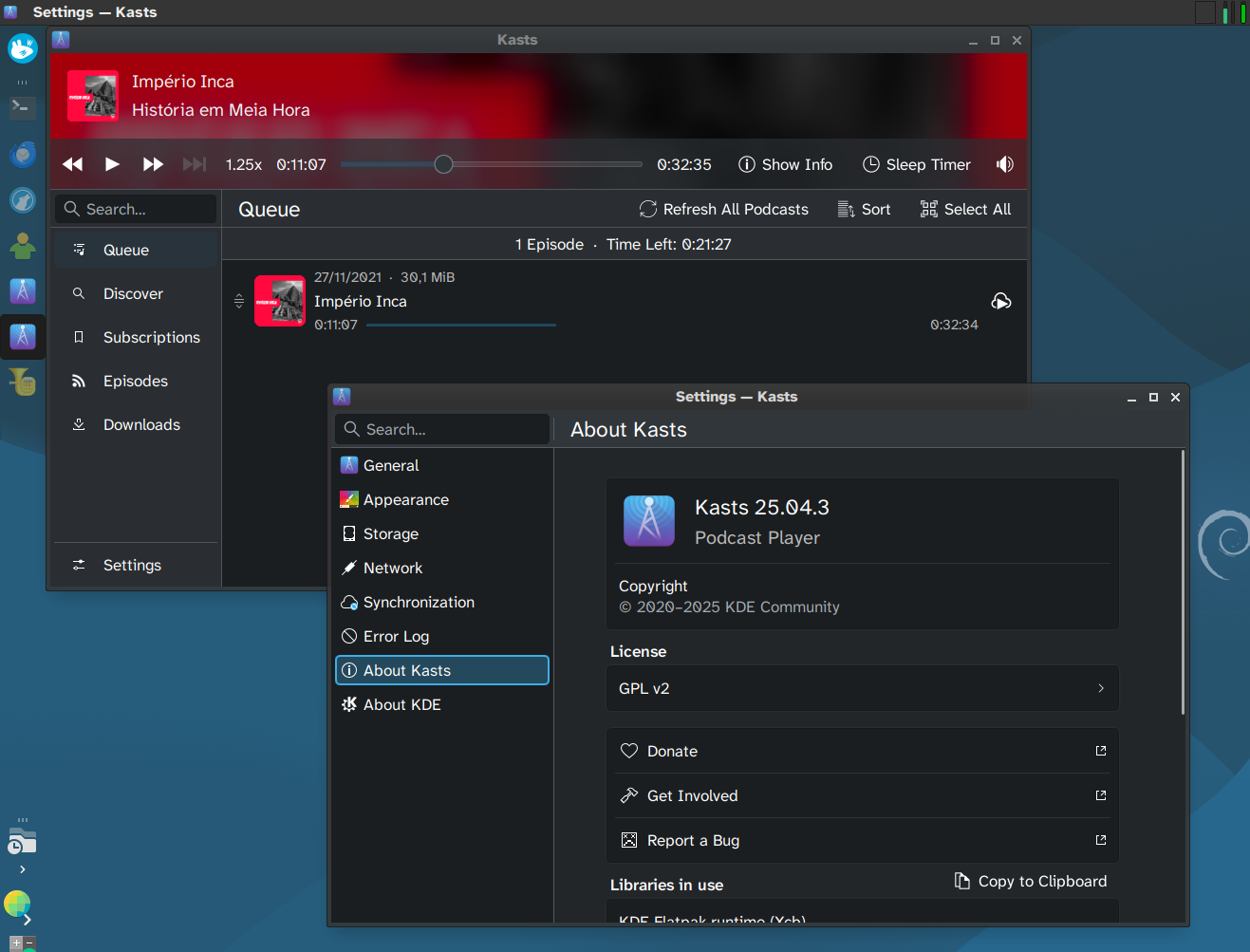Click the Império Inca queue episode thumbnail

pos(280,301)
